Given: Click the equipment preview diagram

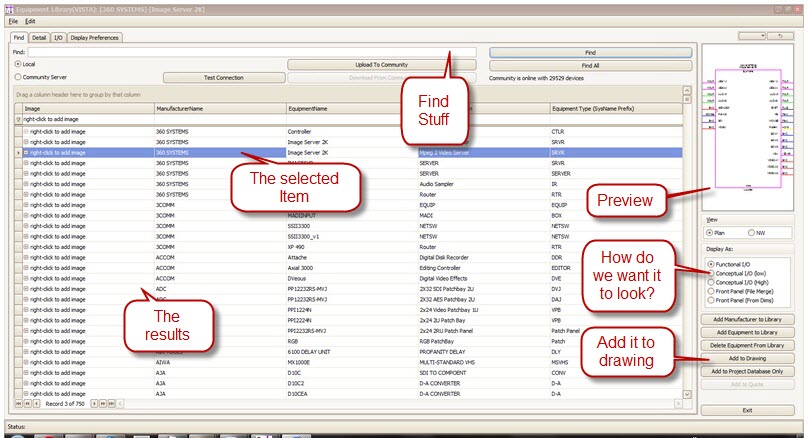Looking at the screenshot, I should click(x=748, y=127).
